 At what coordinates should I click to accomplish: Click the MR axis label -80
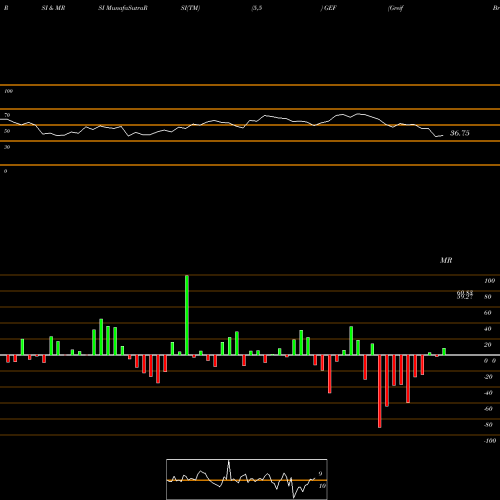488,425
